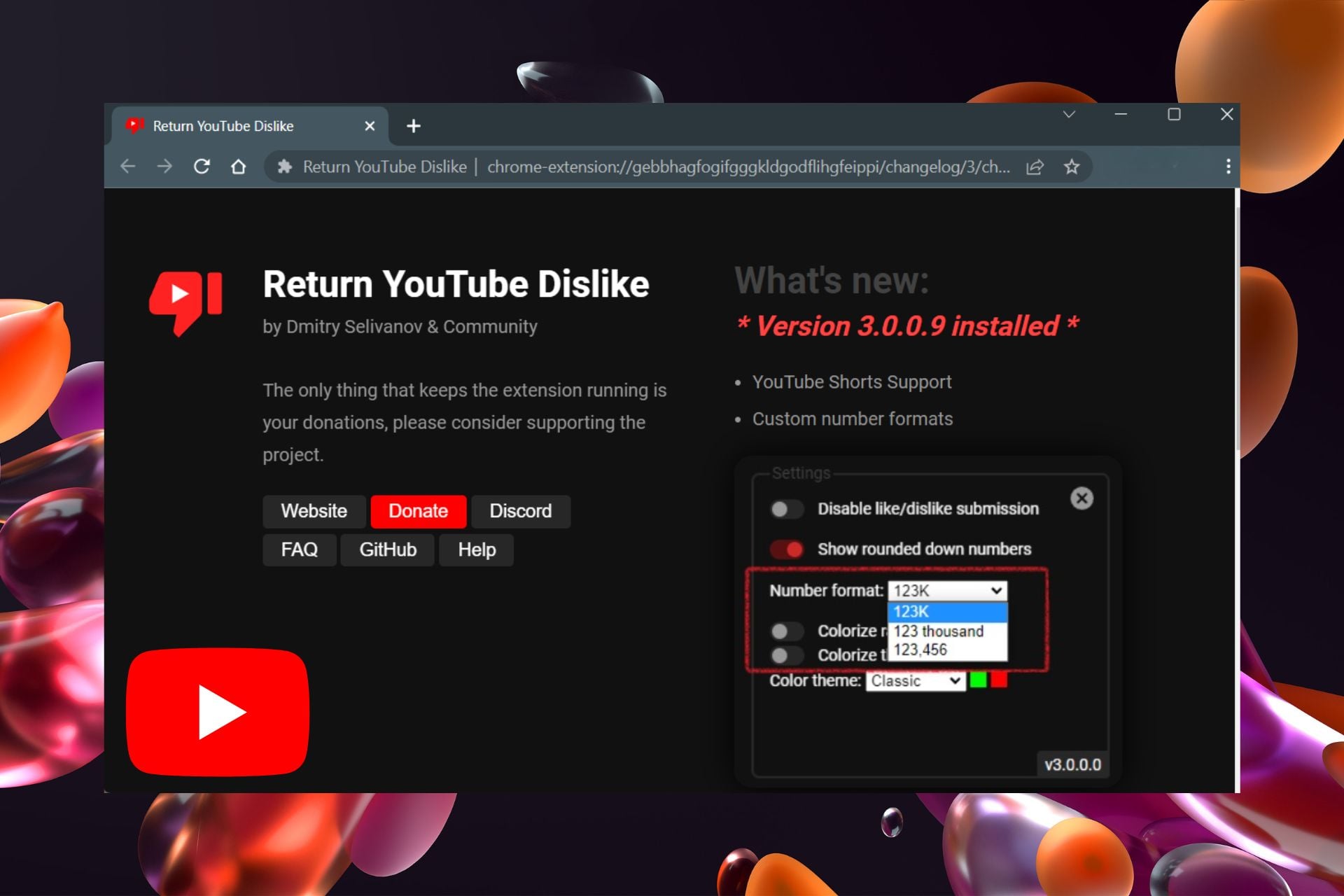Click the red swatch beside Classic theme
Viewport: 1344px width, 896px height.
[999, 680]
